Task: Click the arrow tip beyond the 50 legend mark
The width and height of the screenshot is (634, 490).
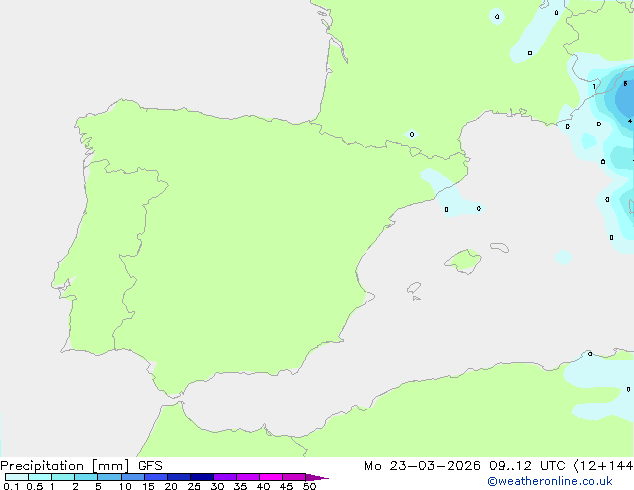Action: tap(317, 477)
